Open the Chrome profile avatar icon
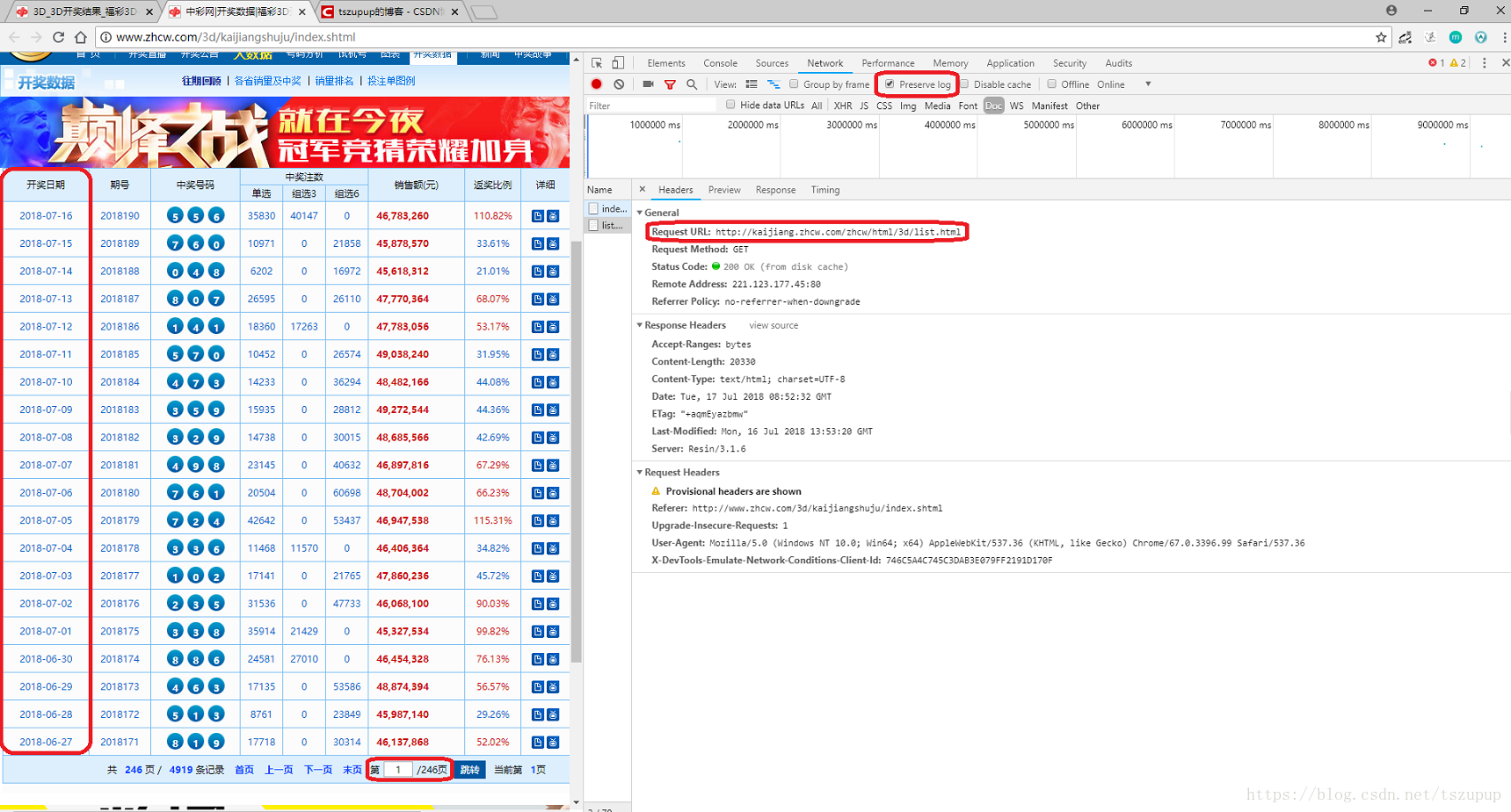This screenshot has height=812, width=1511. click(x=1391, y=11)
